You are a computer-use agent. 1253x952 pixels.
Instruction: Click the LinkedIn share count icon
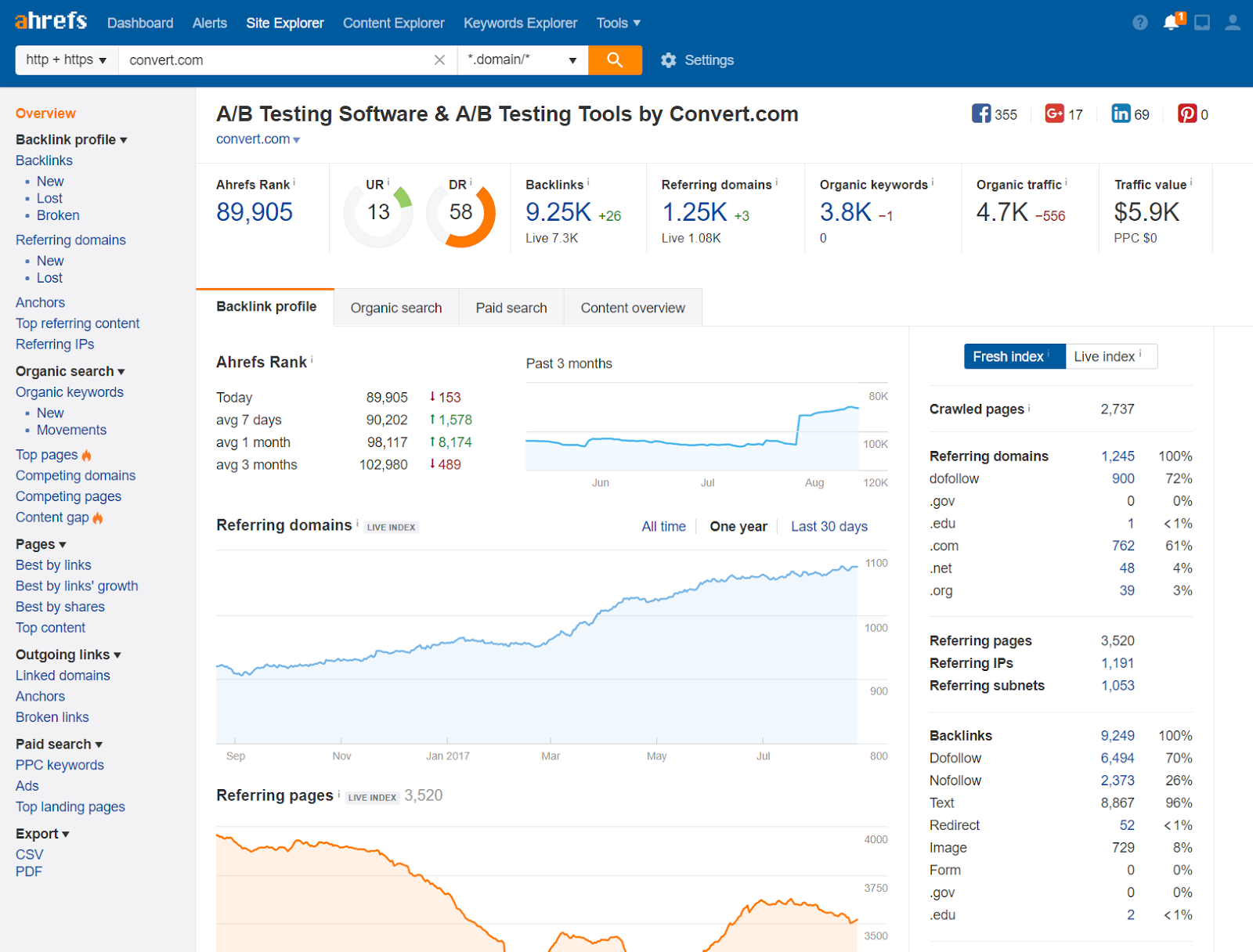(x=1121, y=114)
